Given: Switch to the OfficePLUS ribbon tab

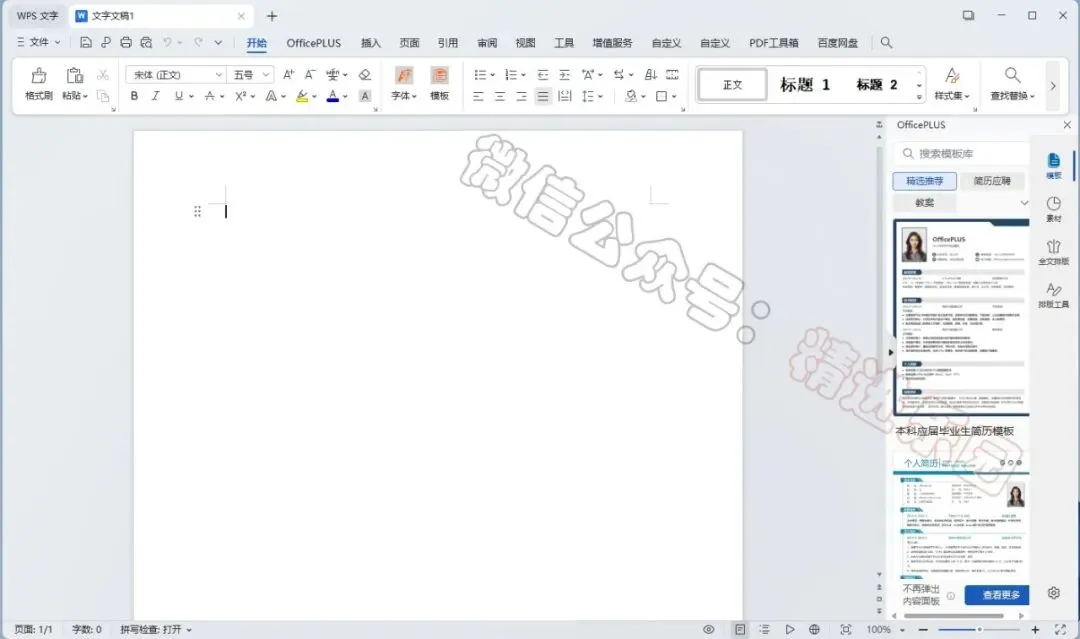Looking at the screenshot, I should pos(313,43).
